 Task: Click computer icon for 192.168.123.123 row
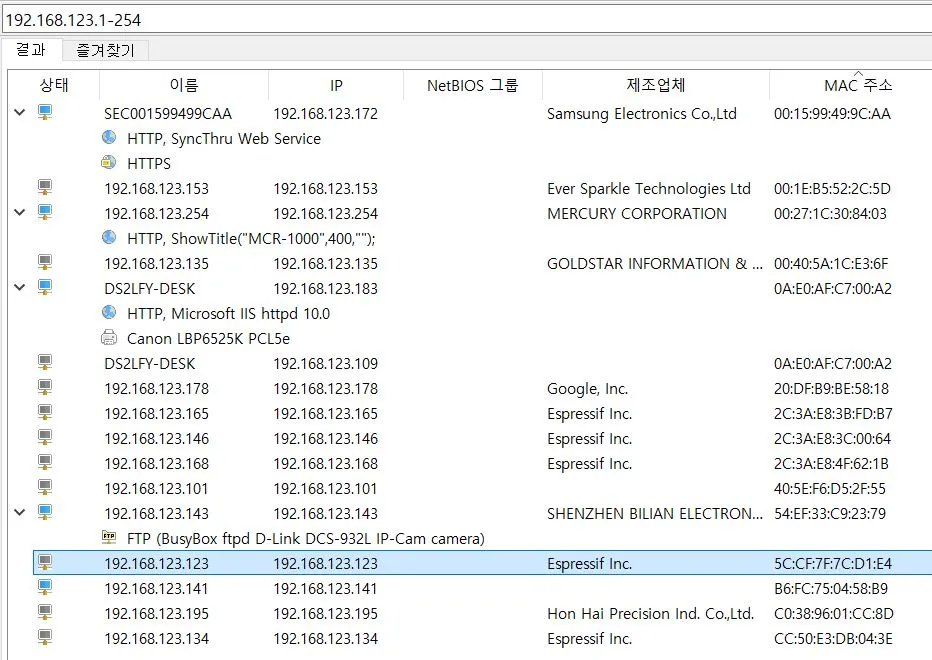[x=45, y=562]
